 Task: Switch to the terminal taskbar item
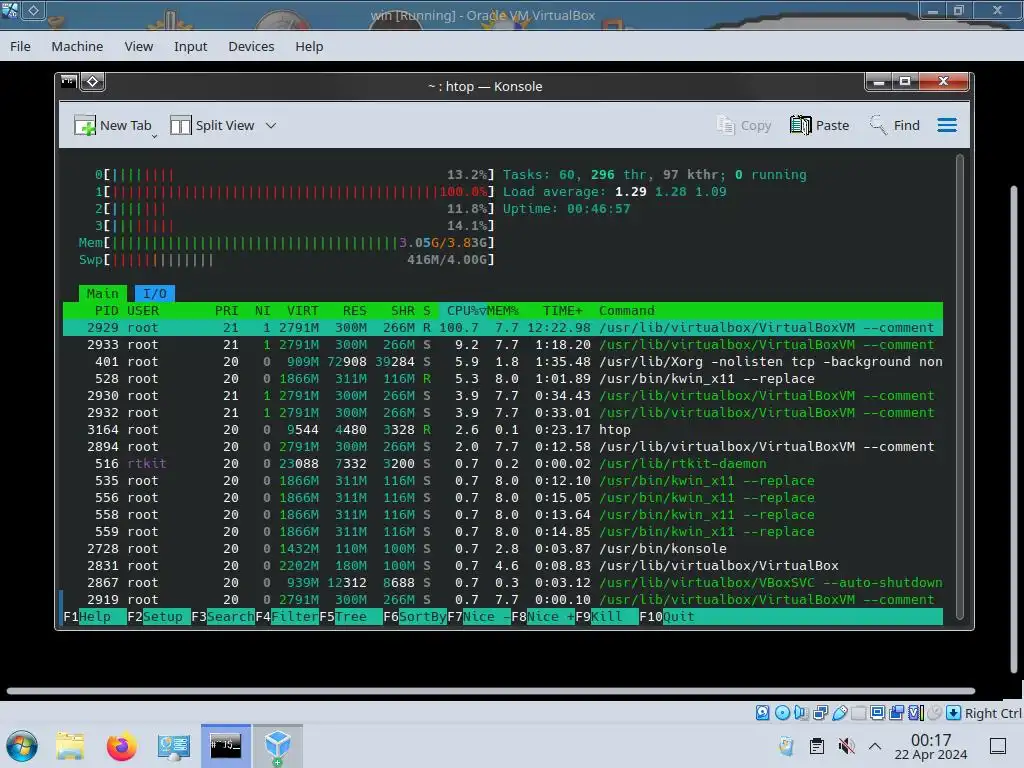point(225,746)
